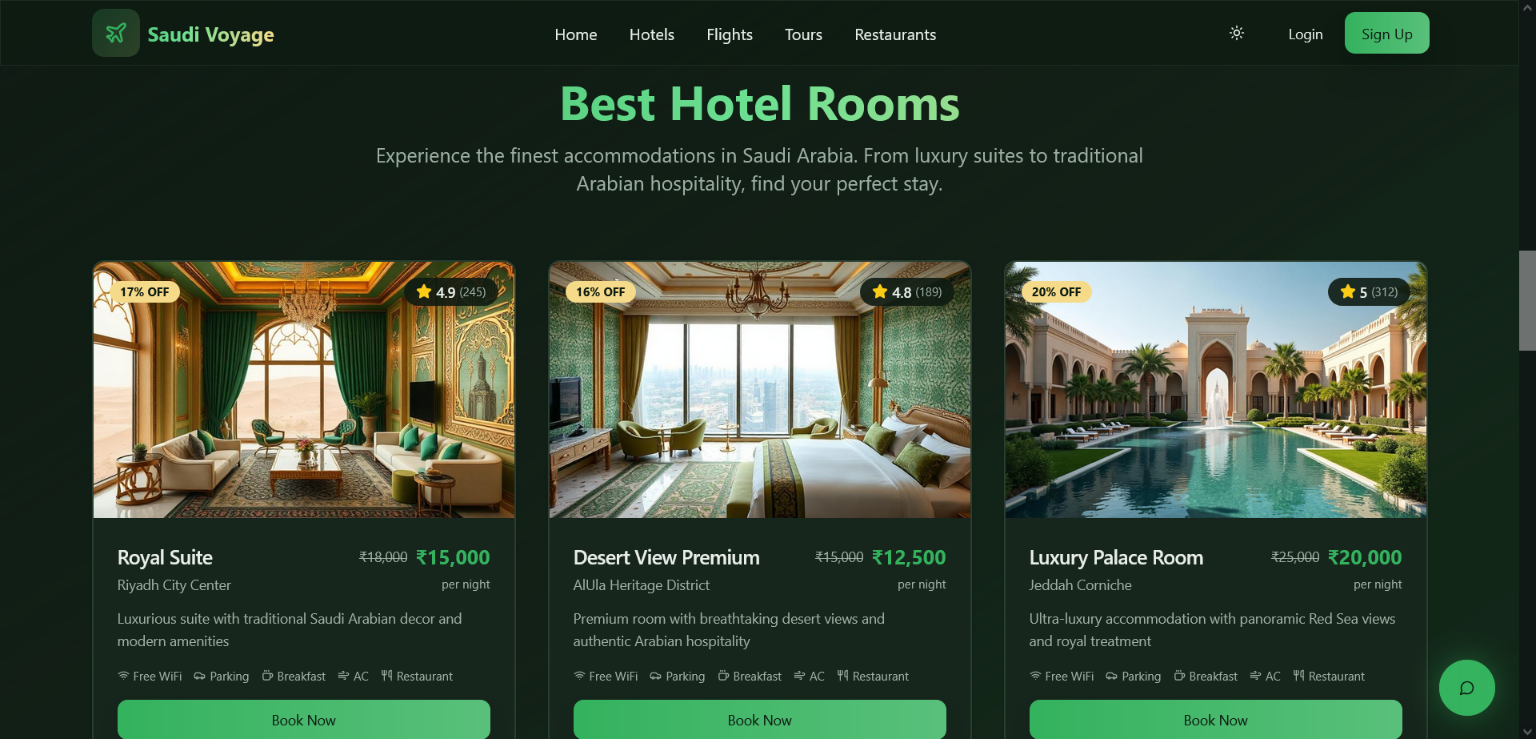Click the AC icon on Desert View Premium card
This screenshot has height=739, width=1536.
(x=800, y=676)
